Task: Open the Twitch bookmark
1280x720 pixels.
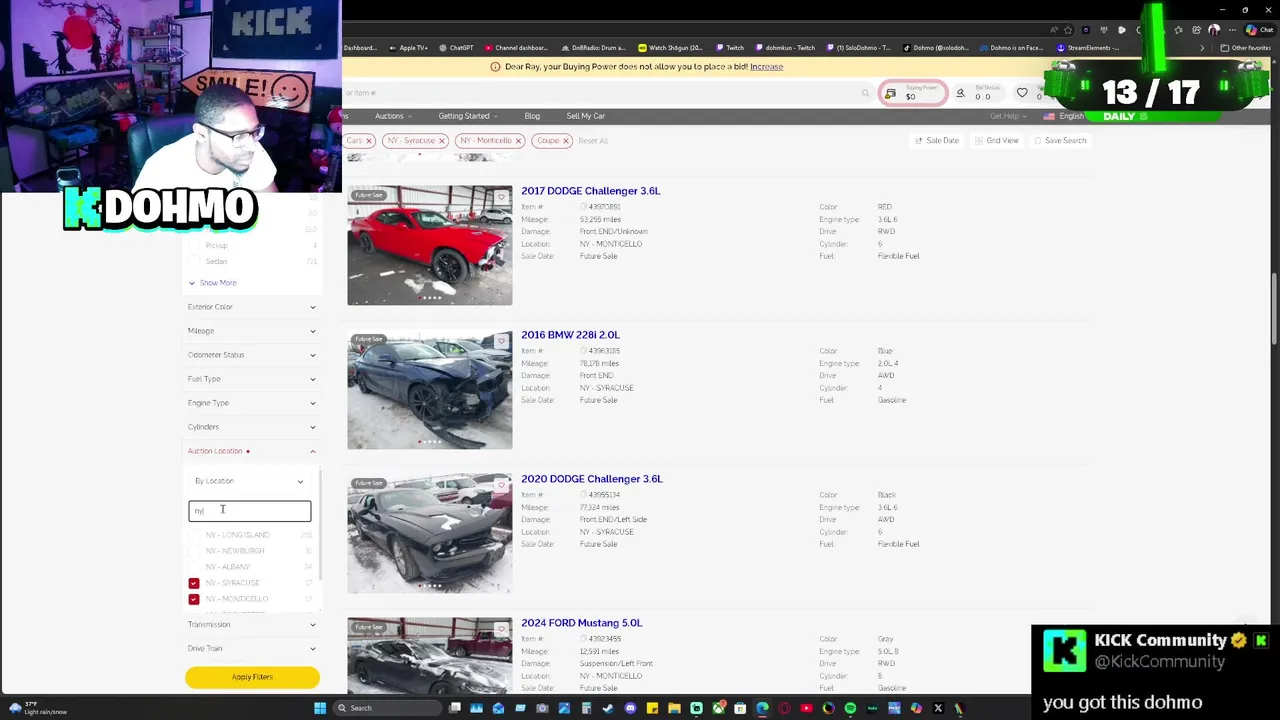Action: (730, 47)
